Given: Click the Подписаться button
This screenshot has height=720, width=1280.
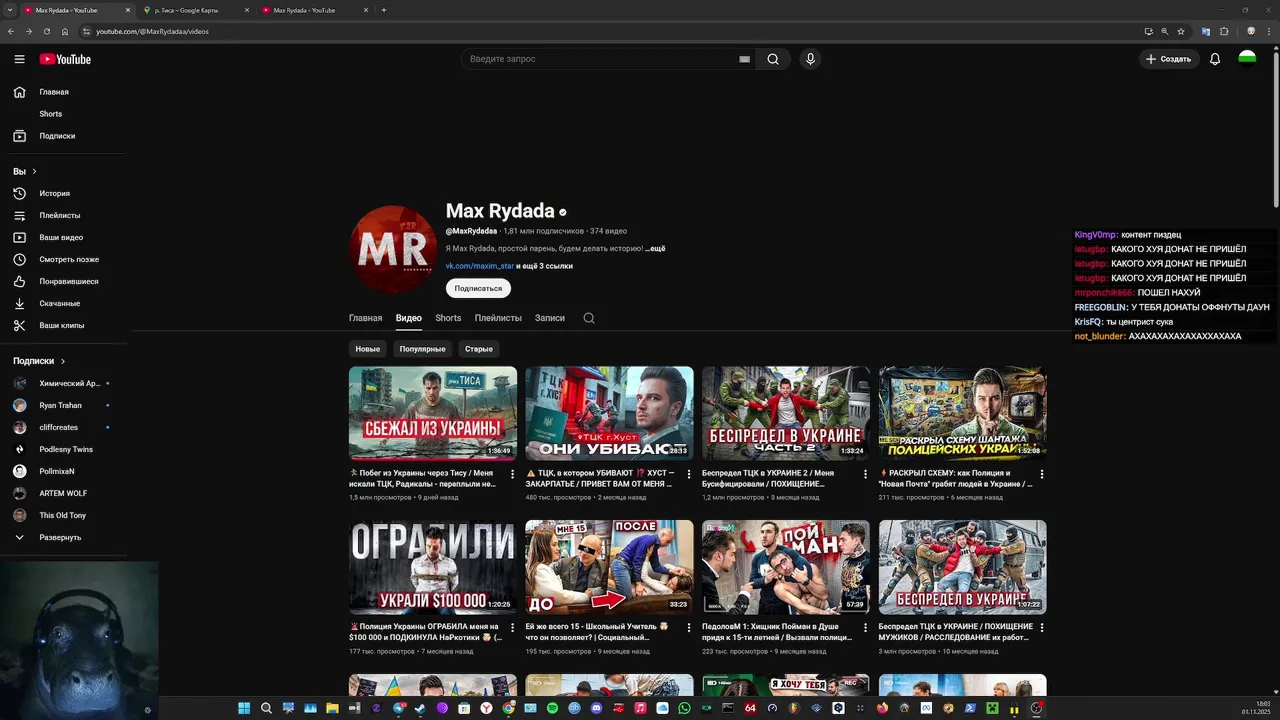Looking at the screenshot, I should [478, 288].
